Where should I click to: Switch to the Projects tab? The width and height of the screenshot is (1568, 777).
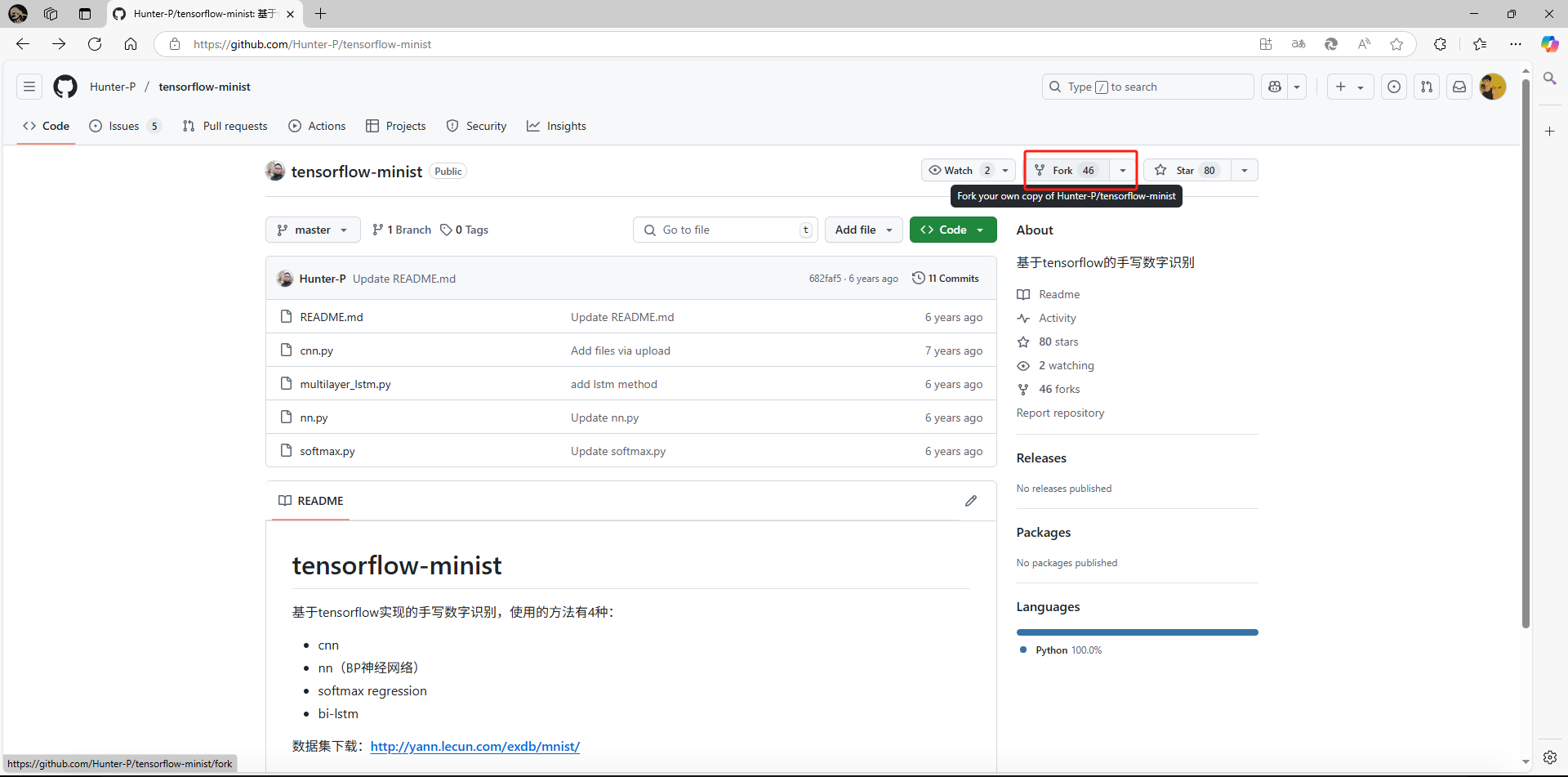coord(396,126)
